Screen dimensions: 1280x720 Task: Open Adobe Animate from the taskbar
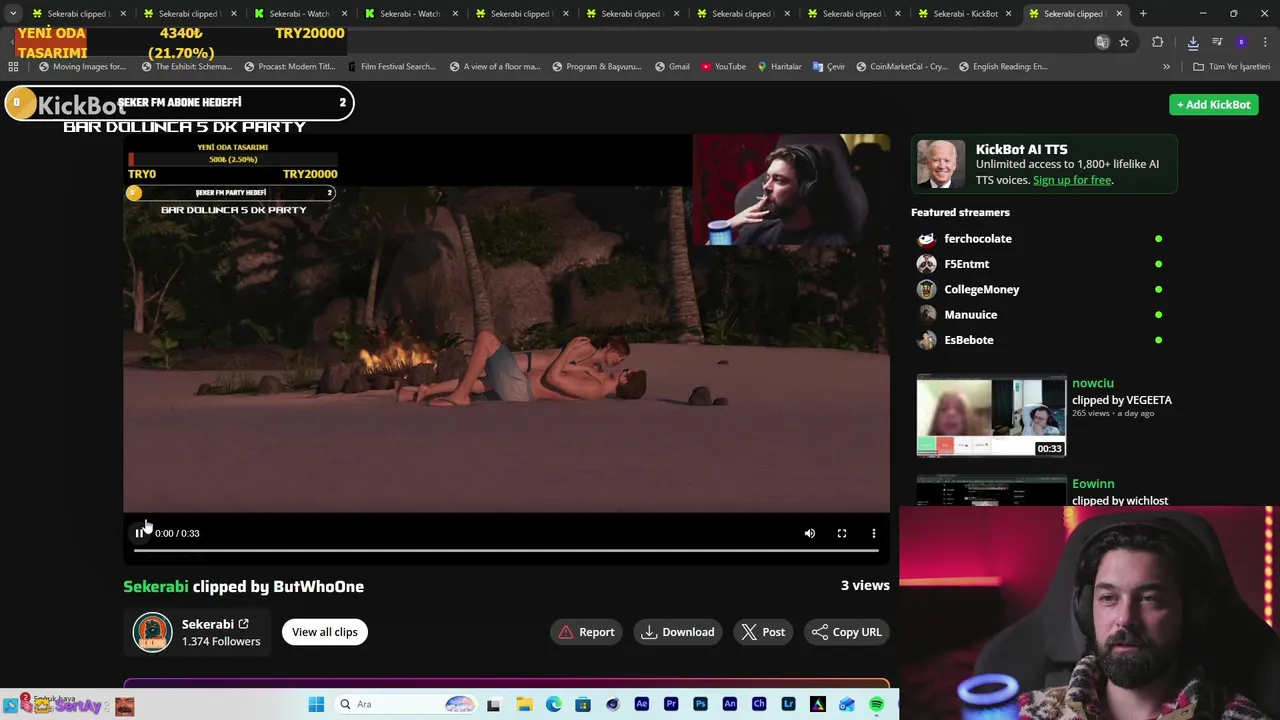coord(730,705)
